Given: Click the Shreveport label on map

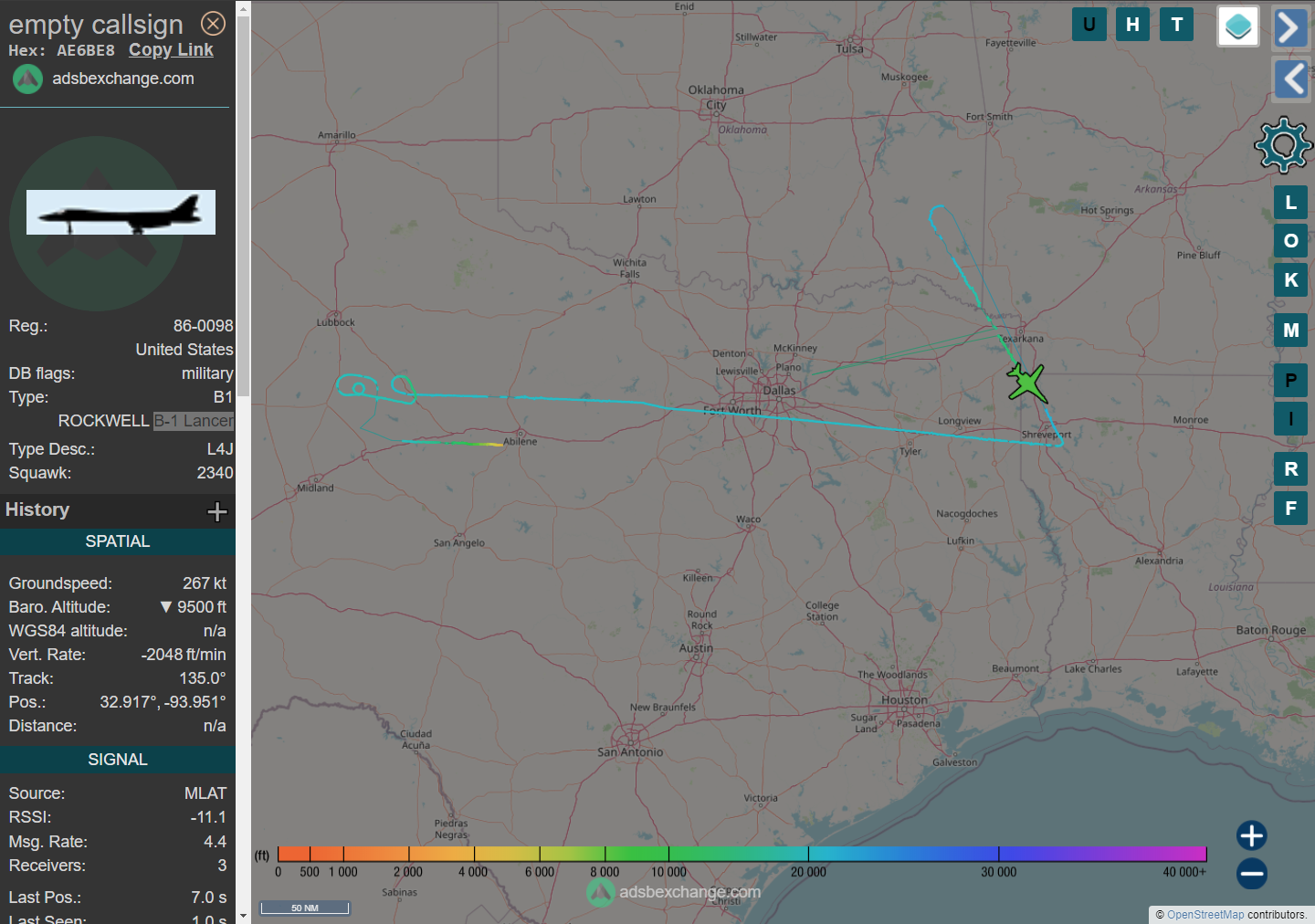Looking at the screenshot, I should point(1047,435).
